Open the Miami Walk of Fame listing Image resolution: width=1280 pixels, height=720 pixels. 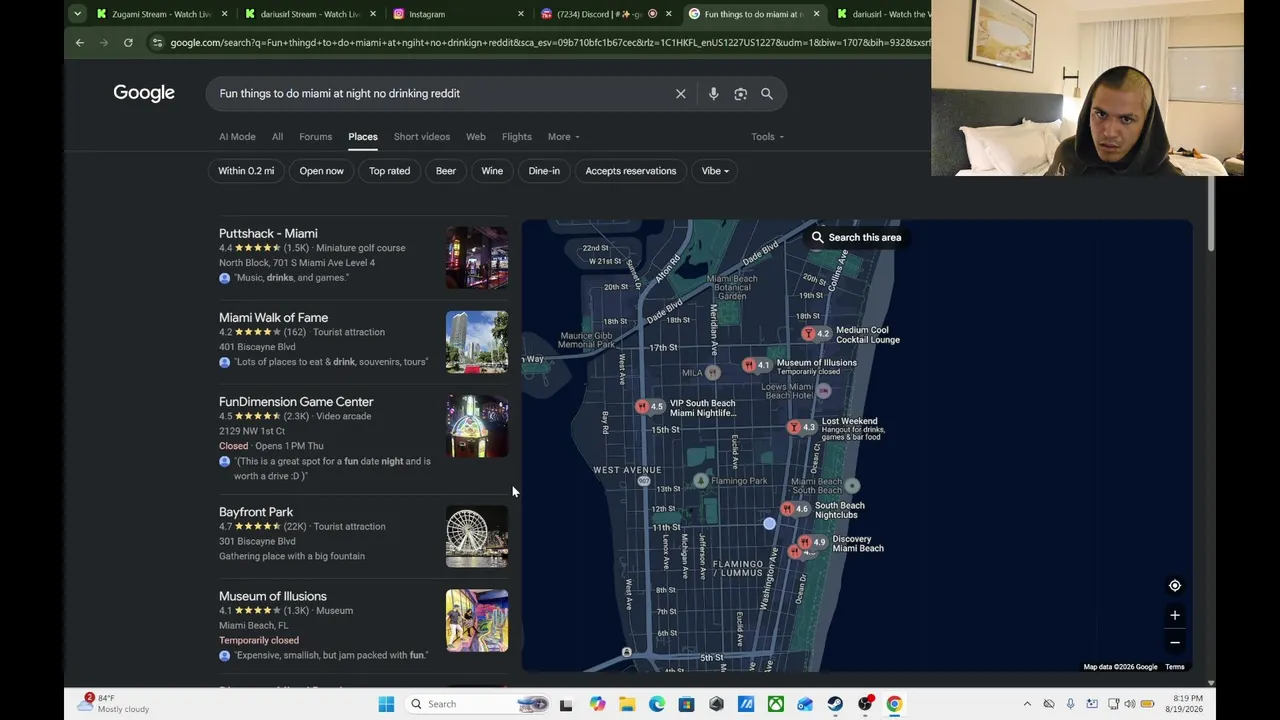tap(273, 318)
